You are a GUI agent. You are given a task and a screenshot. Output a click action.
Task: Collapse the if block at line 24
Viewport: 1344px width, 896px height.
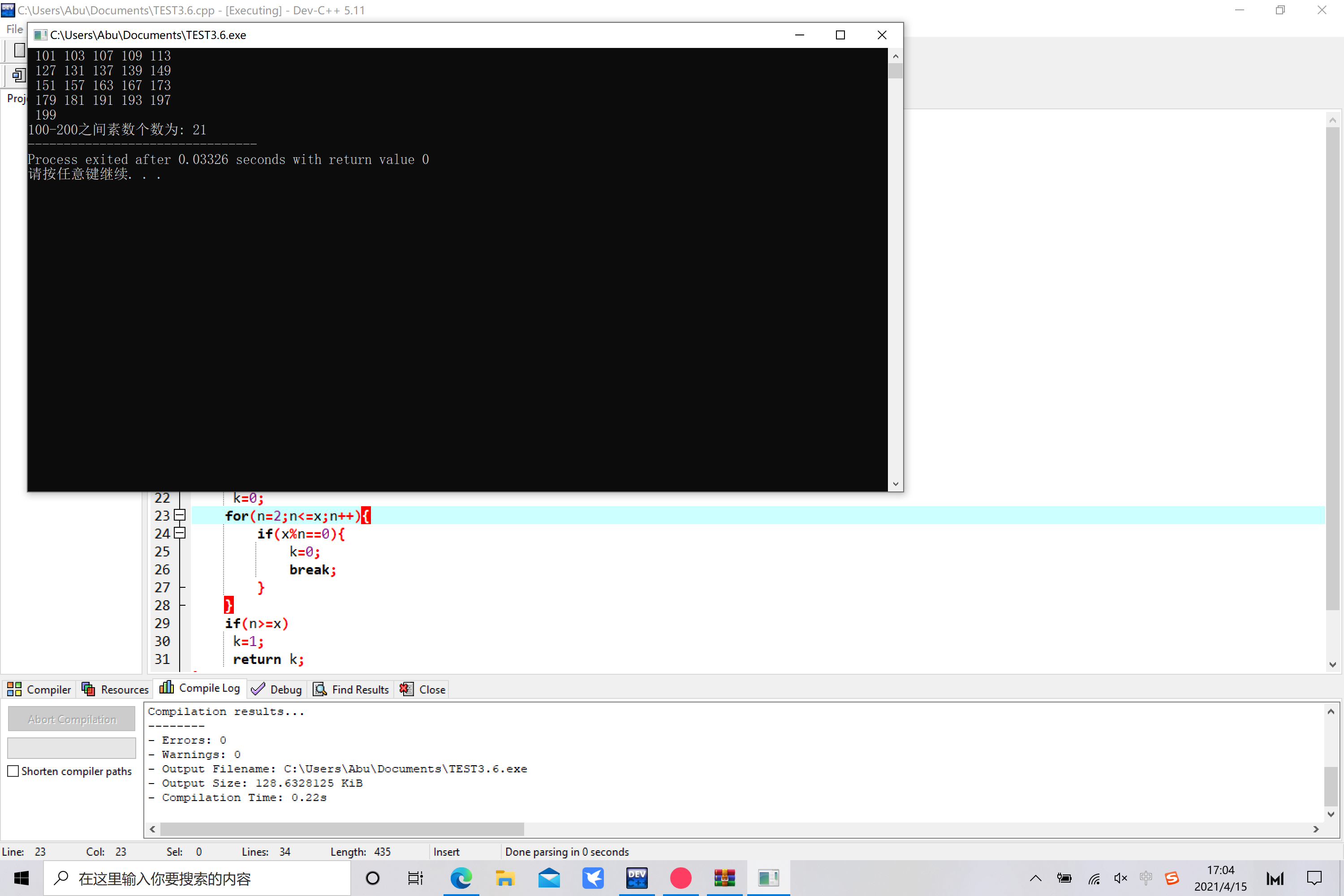tap(180, 533)
